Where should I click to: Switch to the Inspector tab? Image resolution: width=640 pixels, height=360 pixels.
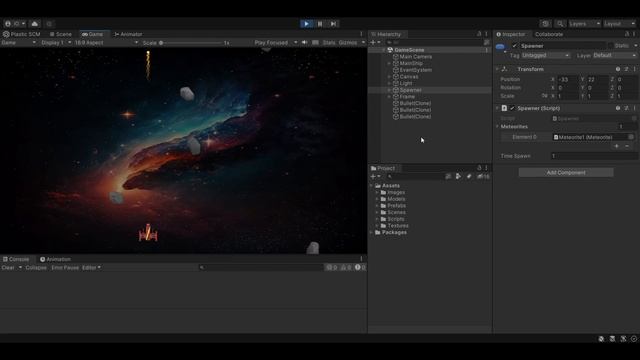pos(511,34)
